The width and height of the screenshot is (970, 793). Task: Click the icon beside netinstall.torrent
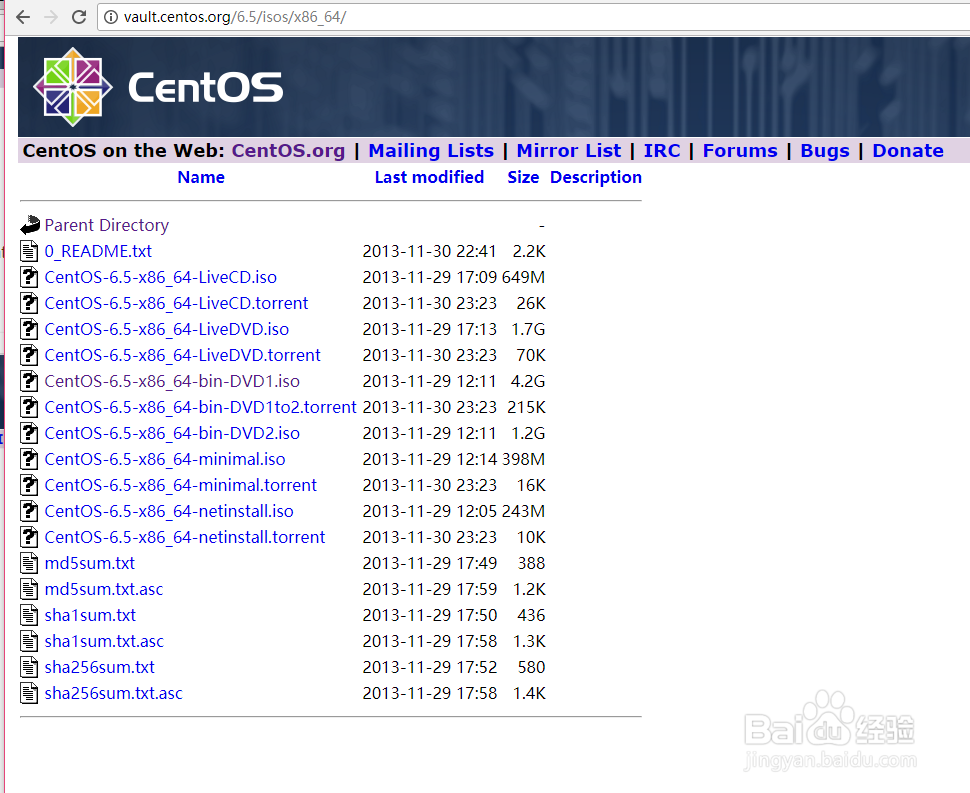(x=29, y=536)
